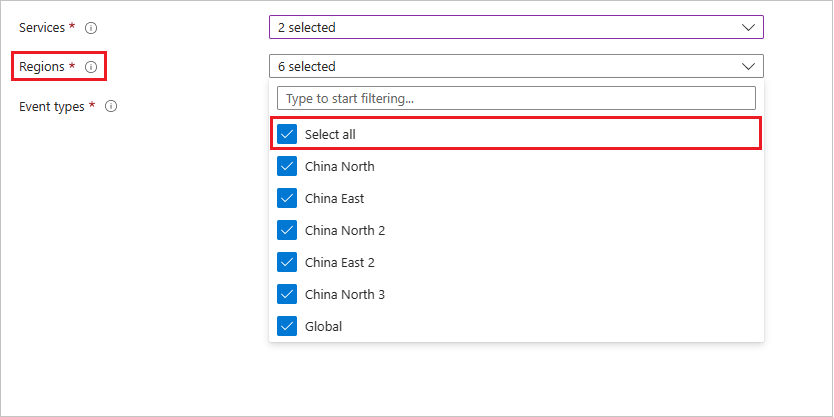Image resolution: width=834 pixels, height=417 pixels.
Task: Select the Global option label text
Action: pos(323,326)
